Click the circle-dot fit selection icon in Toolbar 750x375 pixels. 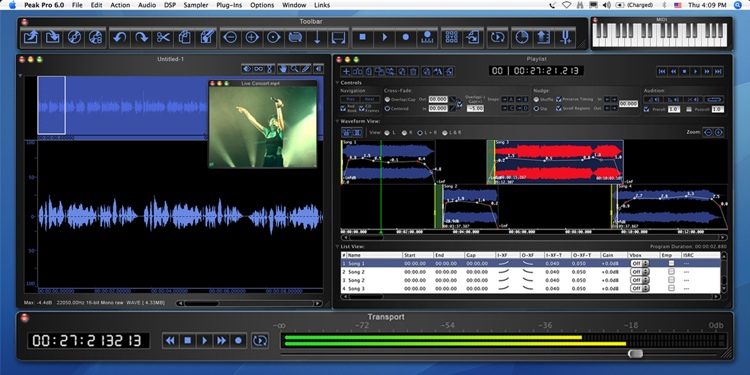pyautogui.click(x=274, y=37)
